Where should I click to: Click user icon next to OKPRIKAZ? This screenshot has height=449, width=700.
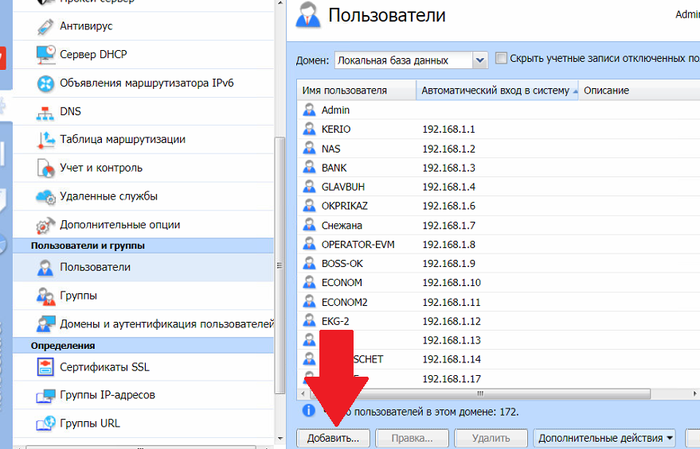tap(309, 206)
